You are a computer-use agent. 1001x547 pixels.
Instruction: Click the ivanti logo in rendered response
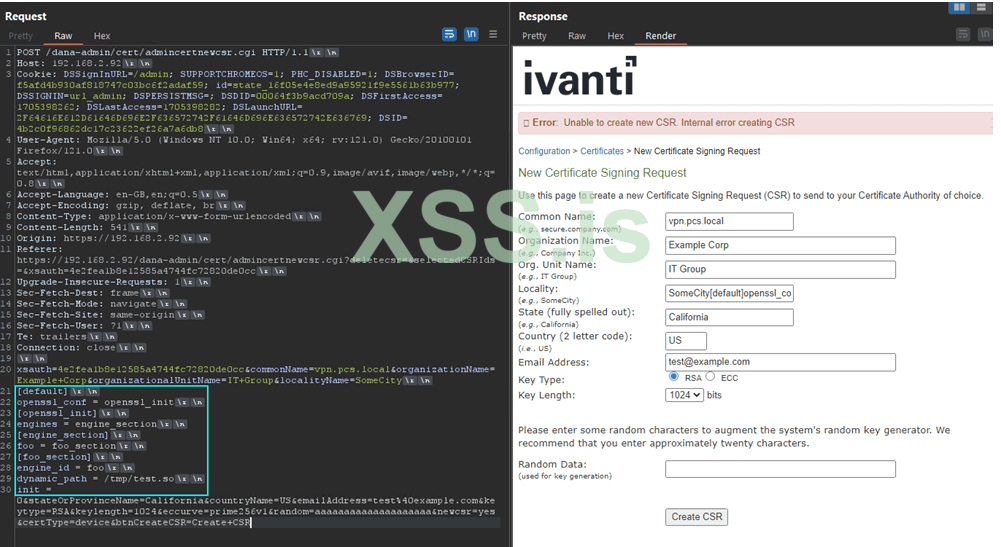[580, 76]
